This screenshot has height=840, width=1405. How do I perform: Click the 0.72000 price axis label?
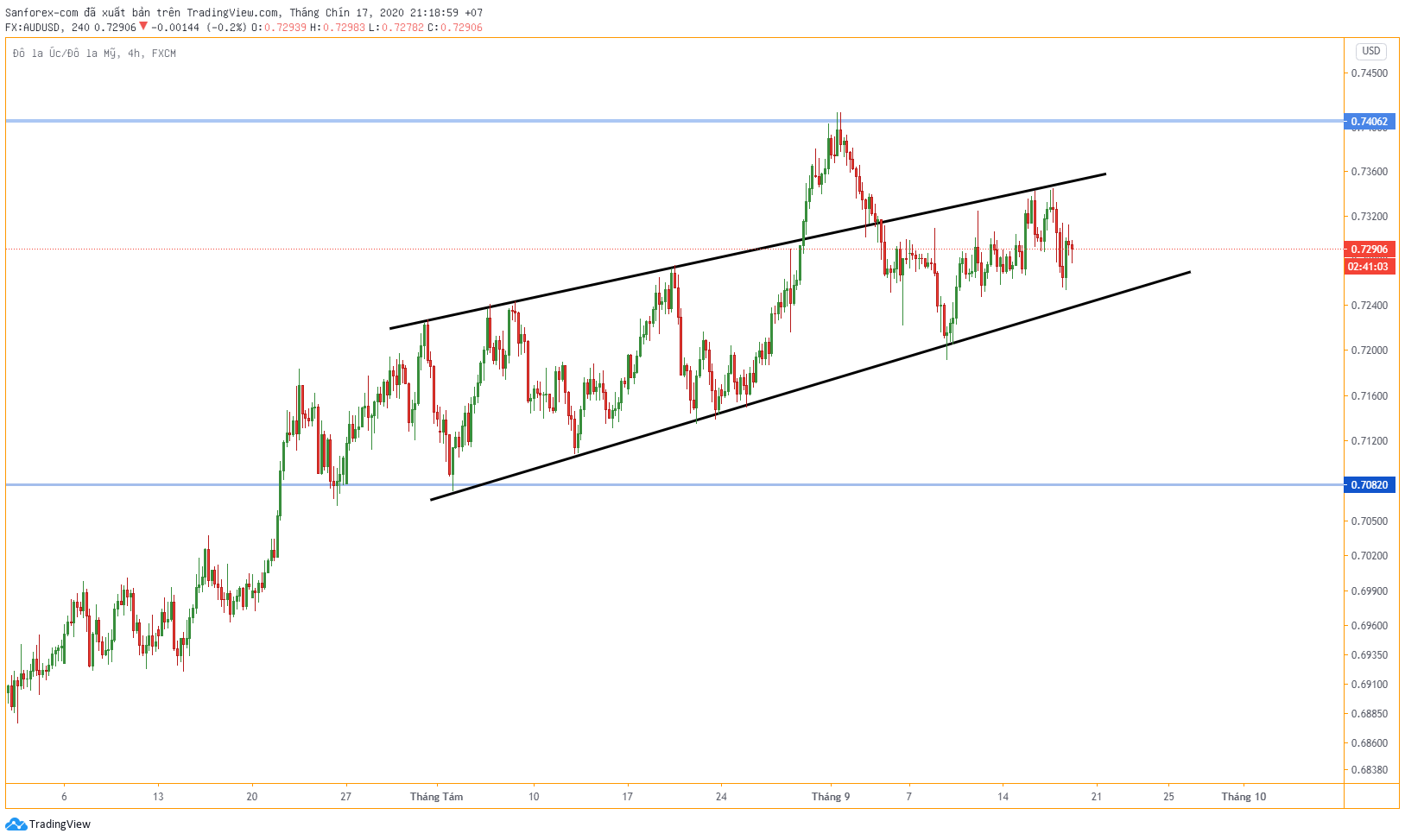pos(1370,351)
